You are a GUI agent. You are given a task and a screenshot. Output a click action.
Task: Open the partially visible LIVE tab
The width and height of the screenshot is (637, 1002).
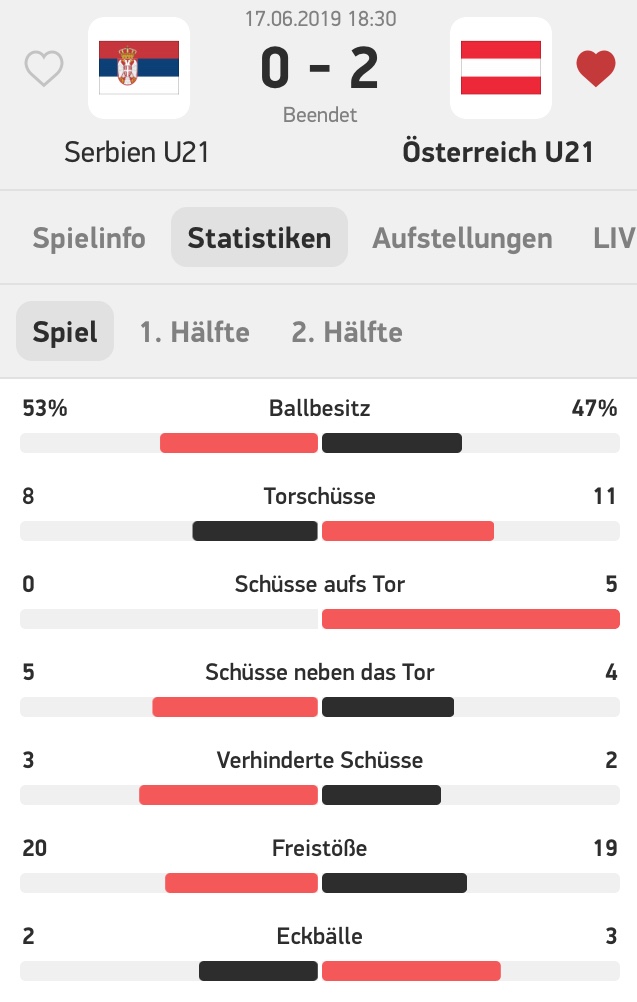coord(613,238)
